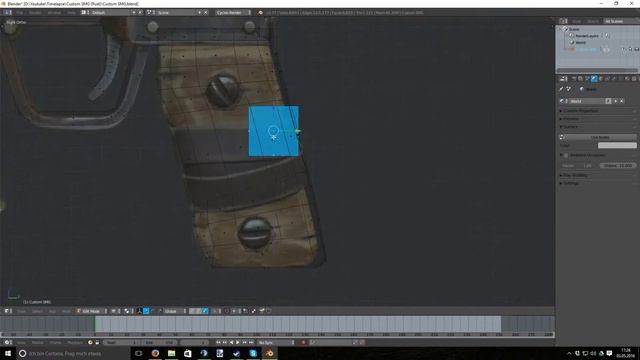Open the Global transform orientation dropdown
This screenshot has width=640, height=360.
pos(175,311)
